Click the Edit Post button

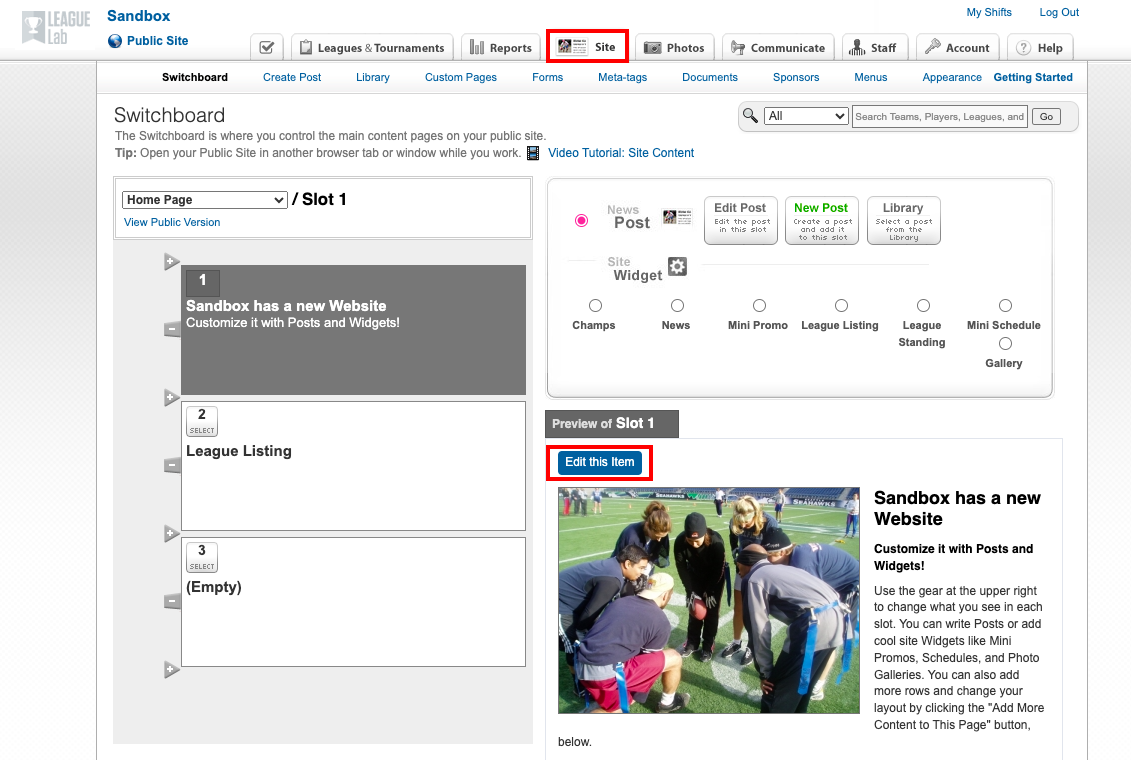point(741,220)
